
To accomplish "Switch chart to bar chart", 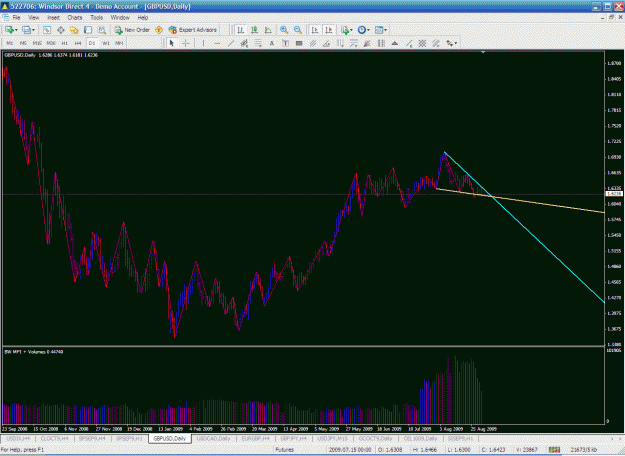I will tap(240, 30).
